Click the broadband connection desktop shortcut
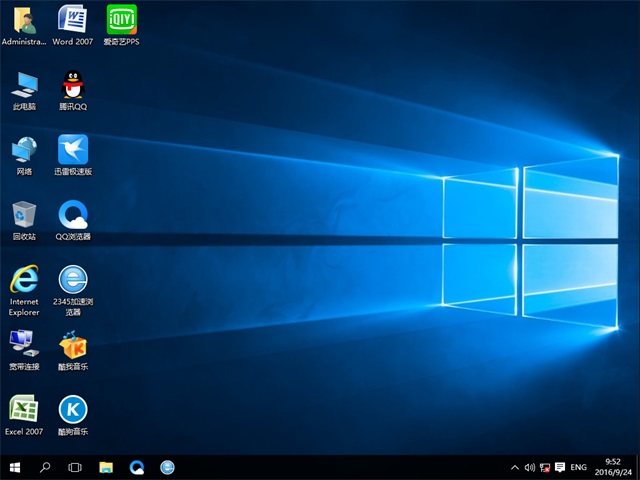The image size is (640, 480). (24, 345)
